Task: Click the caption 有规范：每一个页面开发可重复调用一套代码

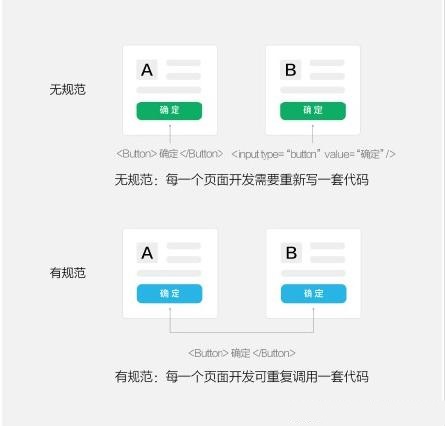Action: pyautogui.click(x=242, y=377)
